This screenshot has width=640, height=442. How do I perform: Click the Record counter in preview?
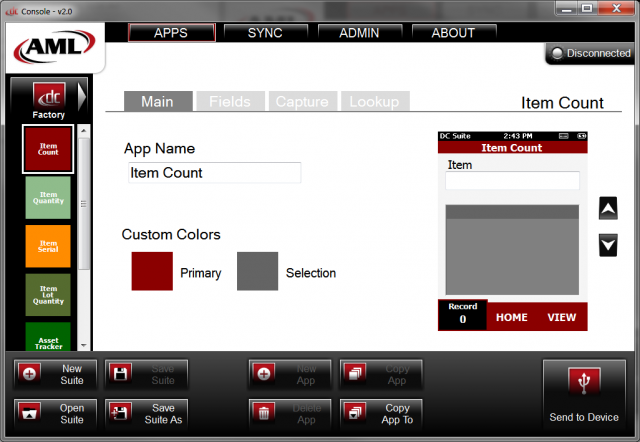point(462,315)
